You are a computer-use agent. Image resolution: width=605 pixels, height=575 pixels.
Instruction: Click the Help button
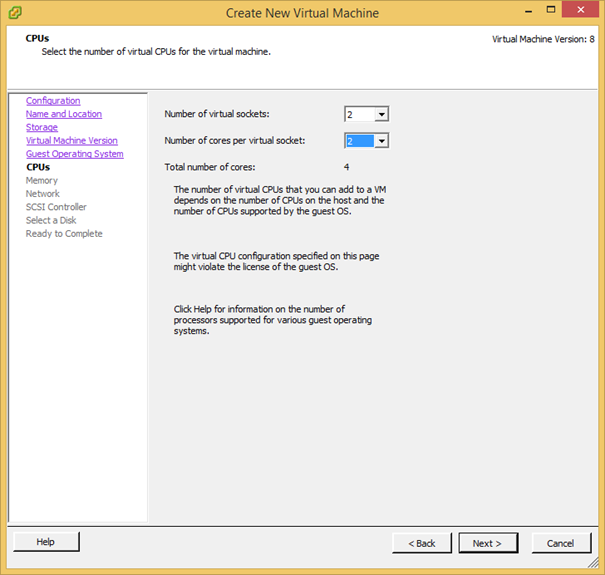pyautogui.click(x=46, y=542)
